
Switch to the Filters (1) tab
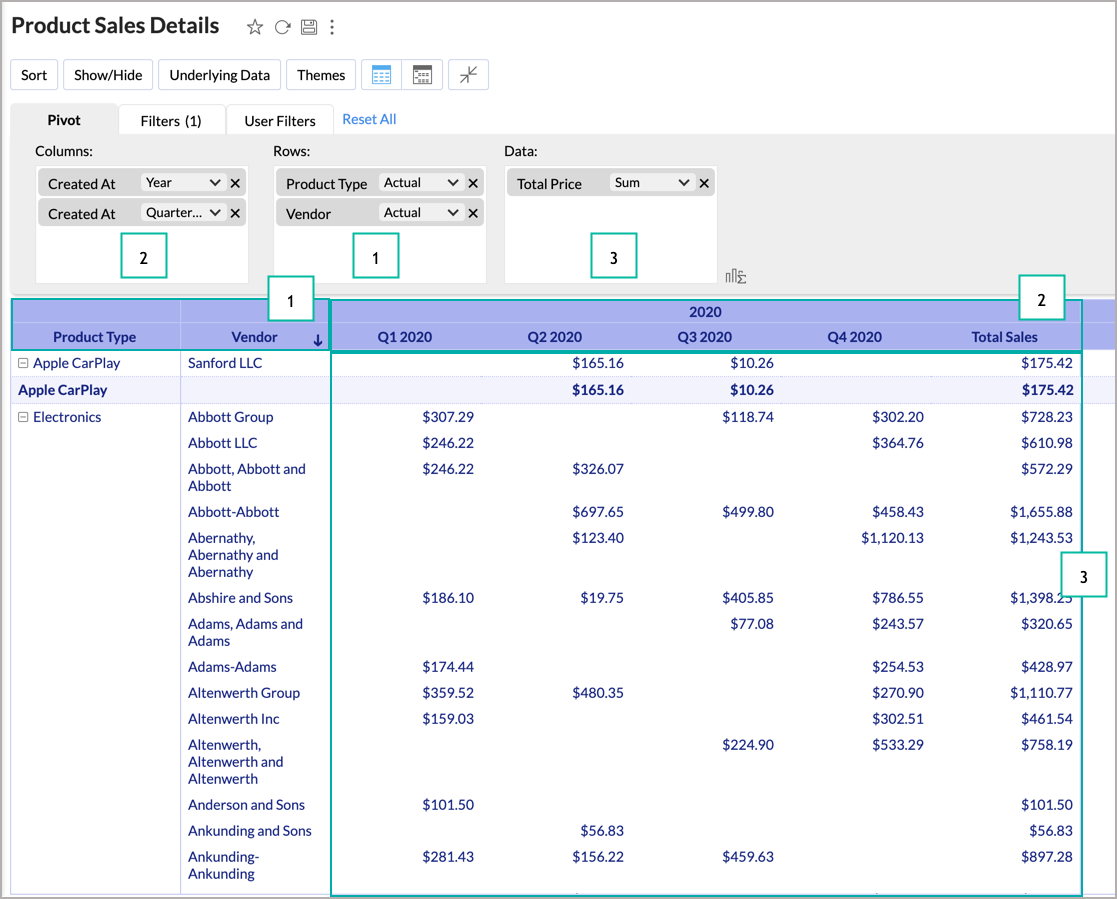171,121
